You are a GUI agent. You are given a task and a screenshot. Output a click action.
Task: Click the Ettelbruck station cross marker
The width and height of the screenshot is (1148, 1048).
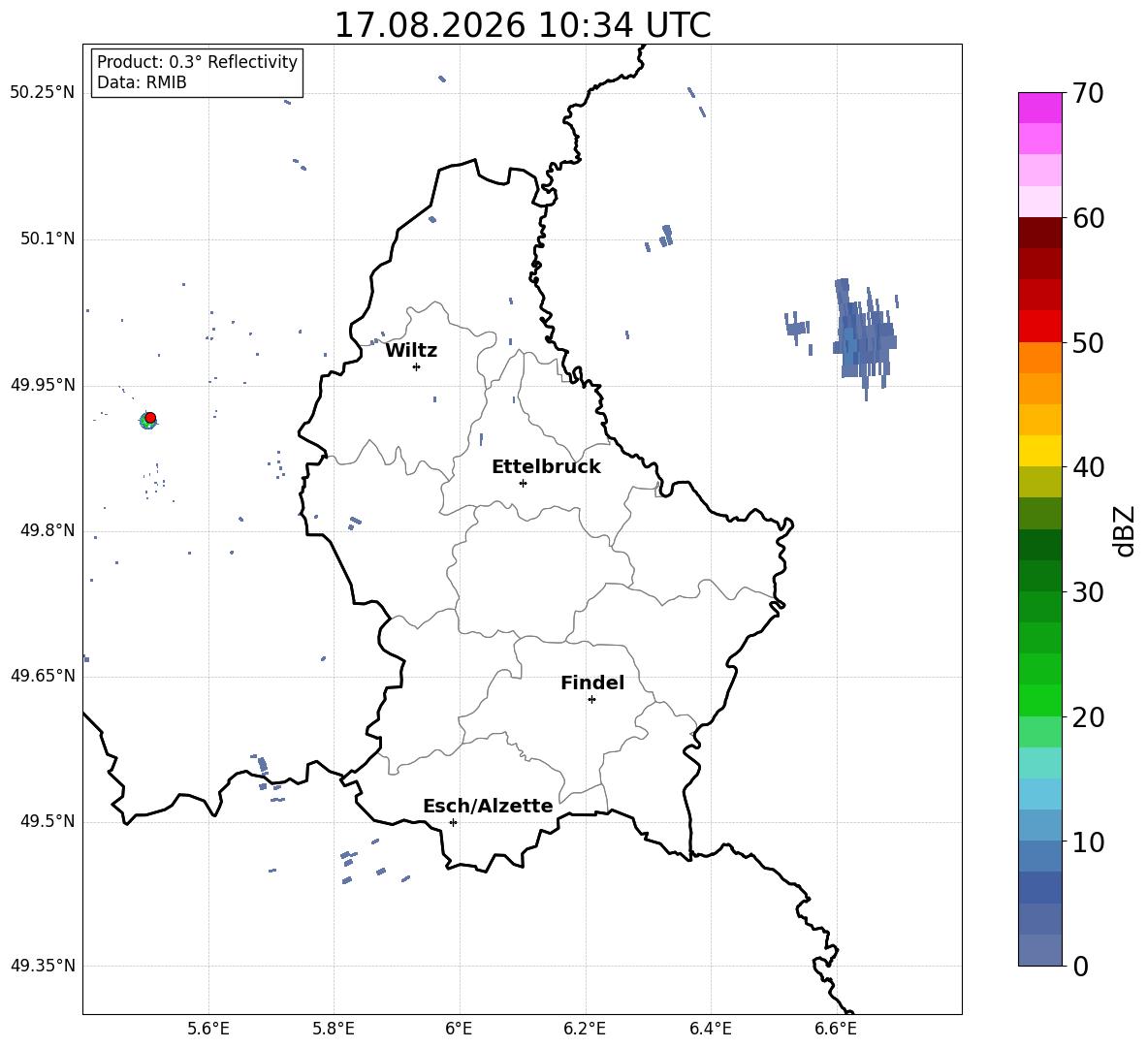click(x=523, y=483)
